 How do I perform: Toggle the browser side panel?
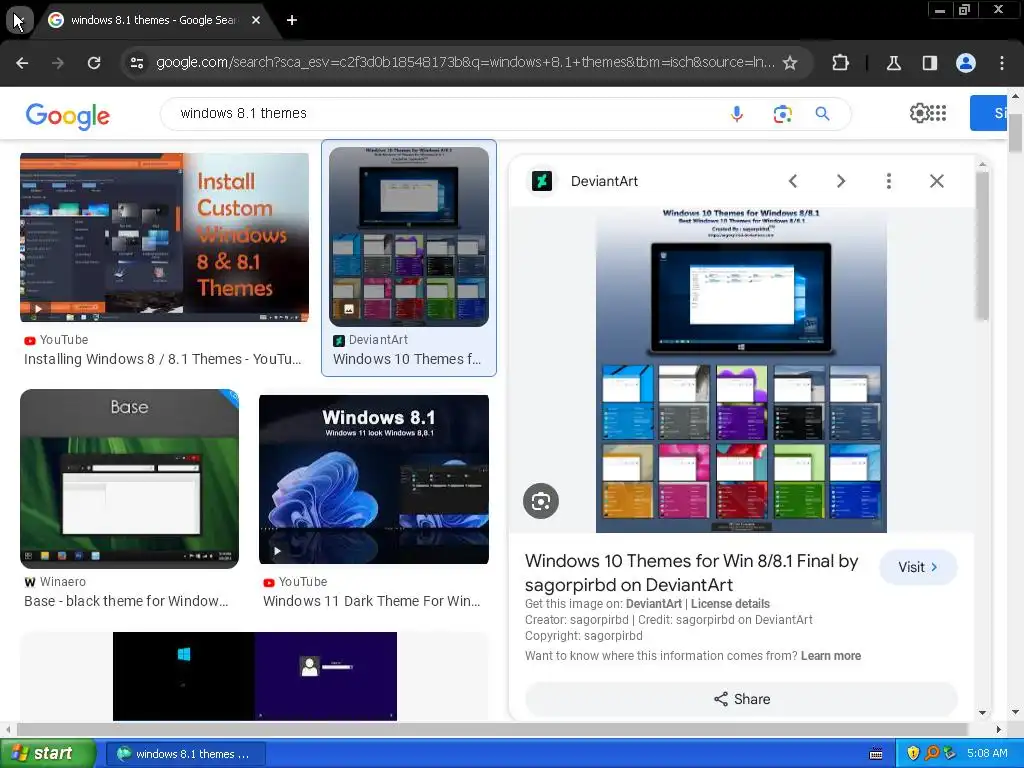[929, 63]
